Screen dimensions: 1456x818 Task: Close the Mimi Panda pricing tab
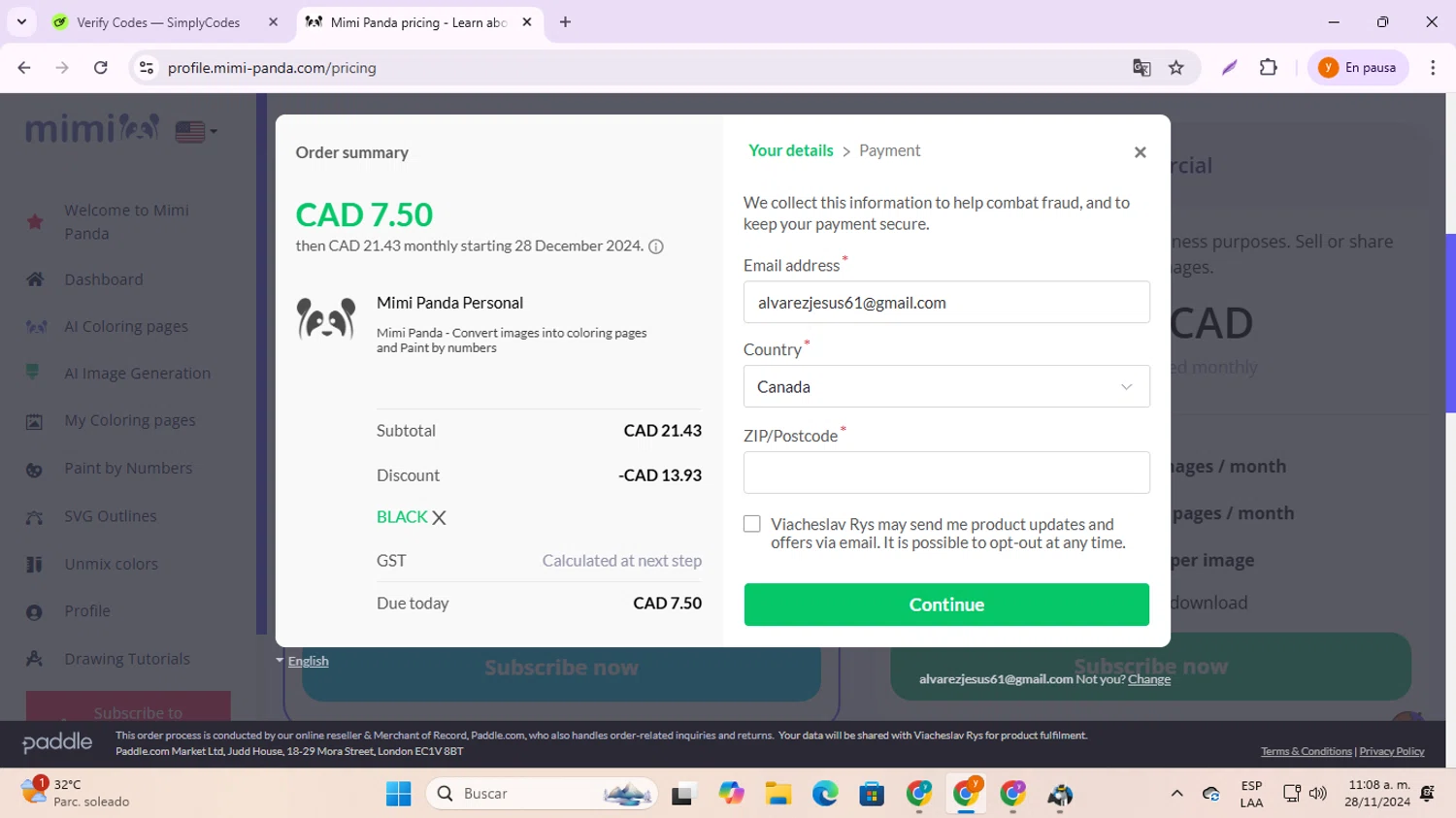(527, 21)
